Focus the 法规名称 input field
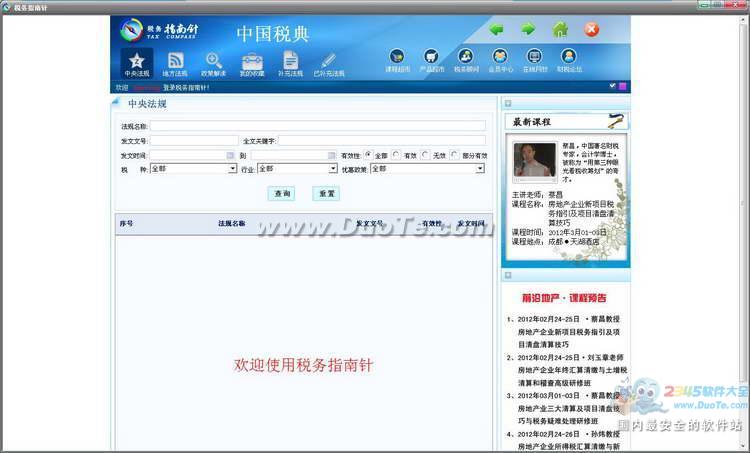The image size is (750, 453). click(318, 126)
